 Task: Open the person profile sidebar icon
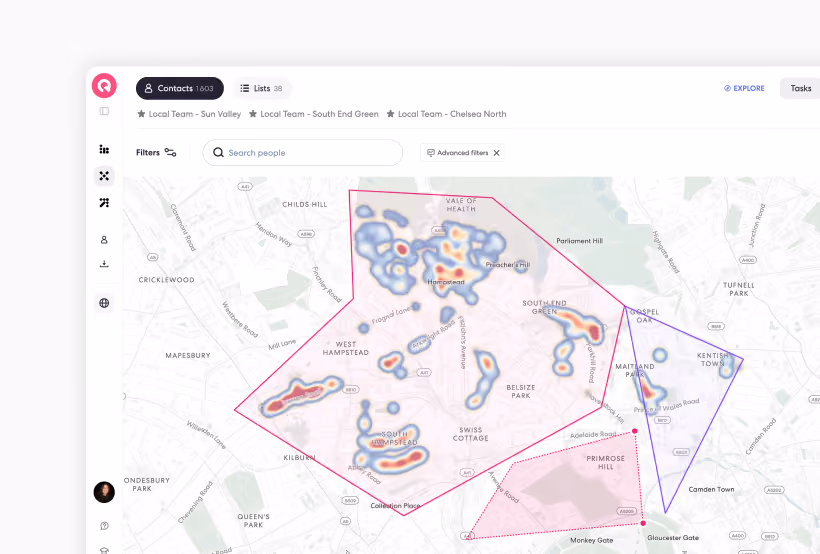(x=104, y=240)
